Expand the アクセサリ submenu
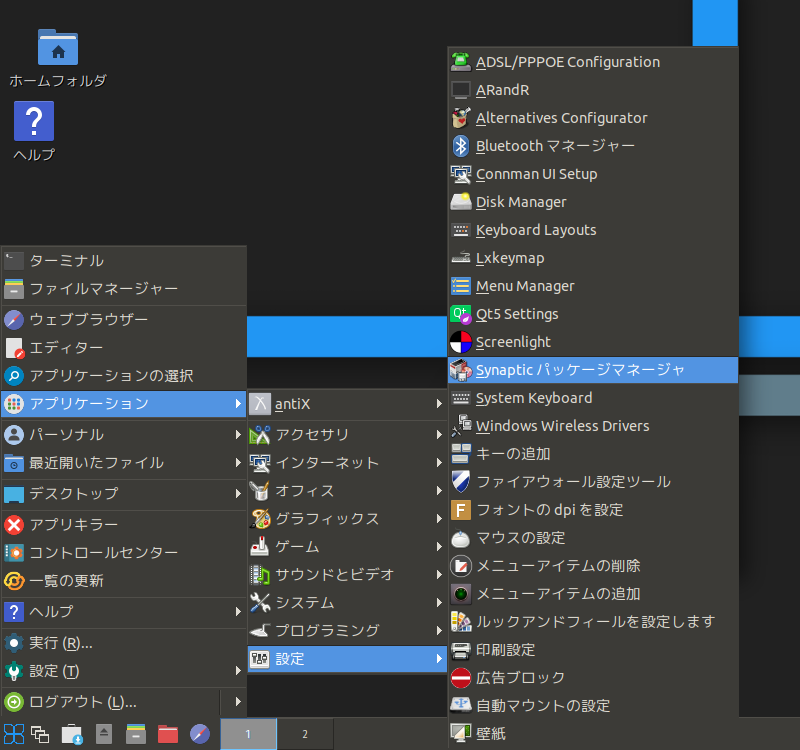This screenshot has height=750, width=800. [347, 435]
